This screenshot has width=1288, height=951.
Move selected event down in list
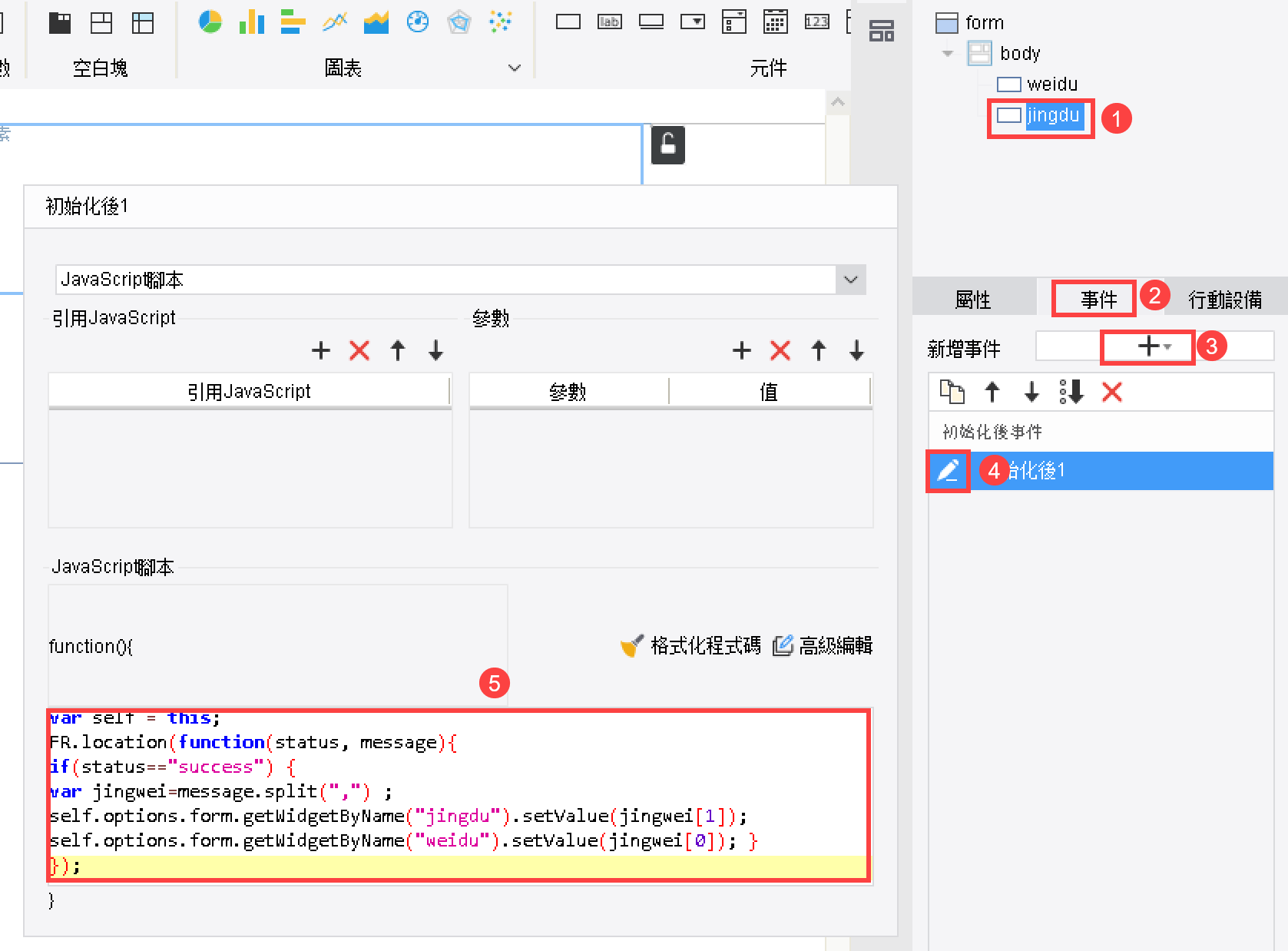(1031, 392)
